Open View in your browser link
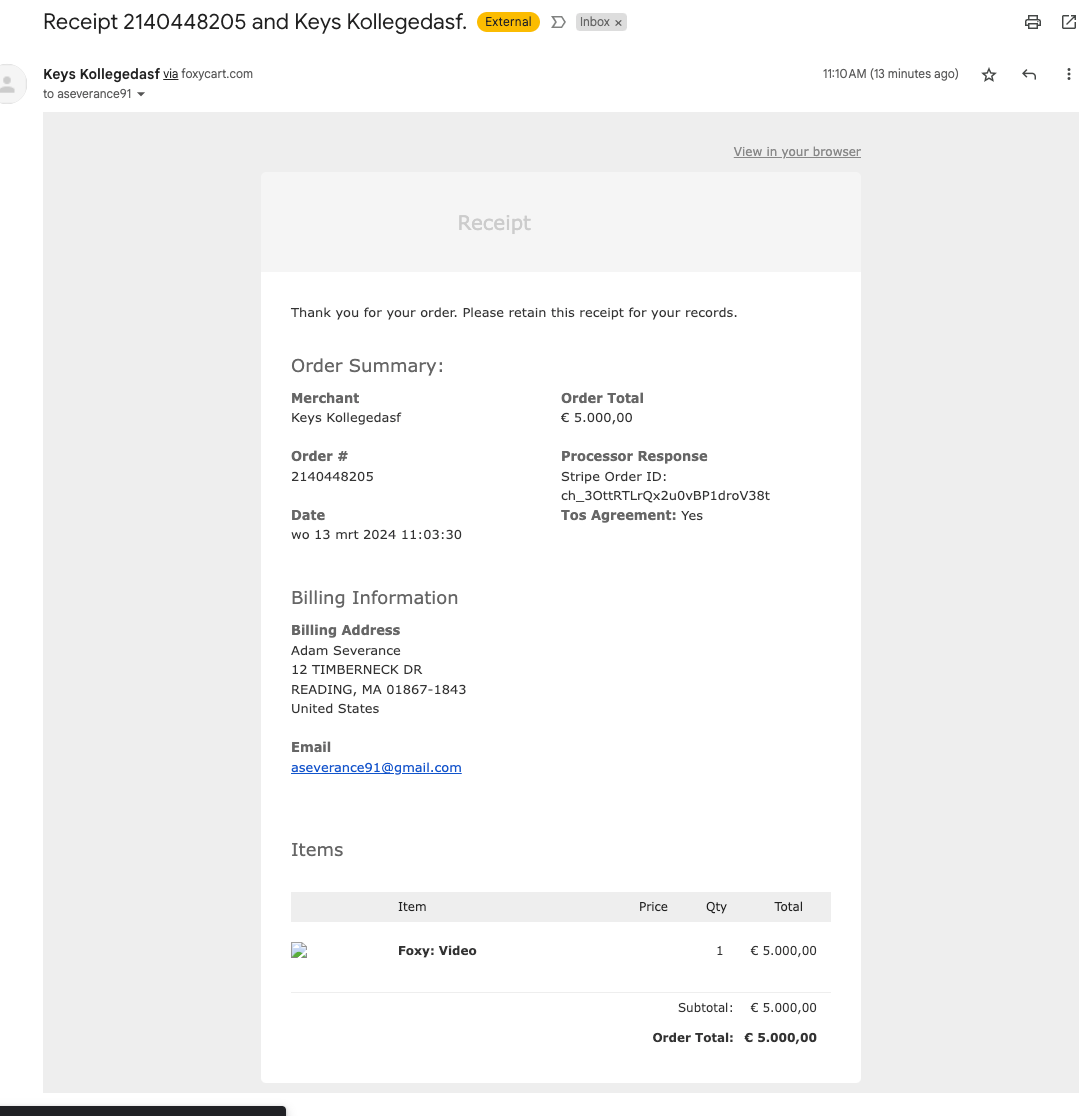The image size is (1090, 1116). point(797,152)
